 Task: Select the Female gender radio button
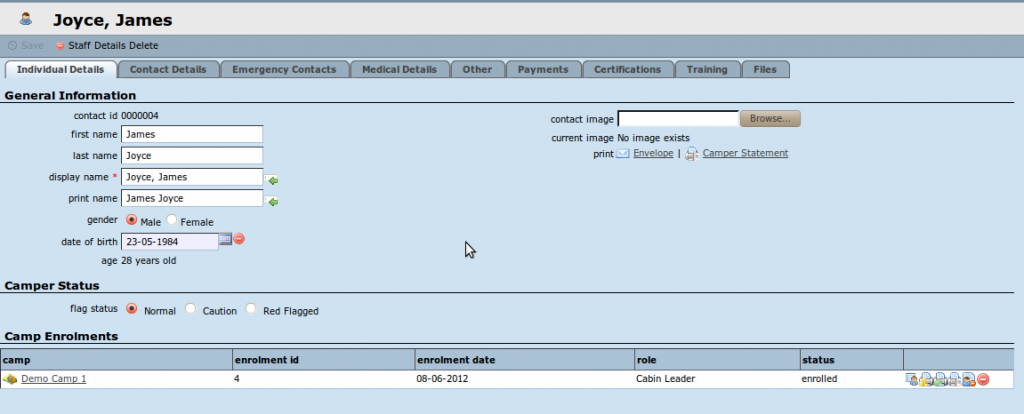(172, 220)
